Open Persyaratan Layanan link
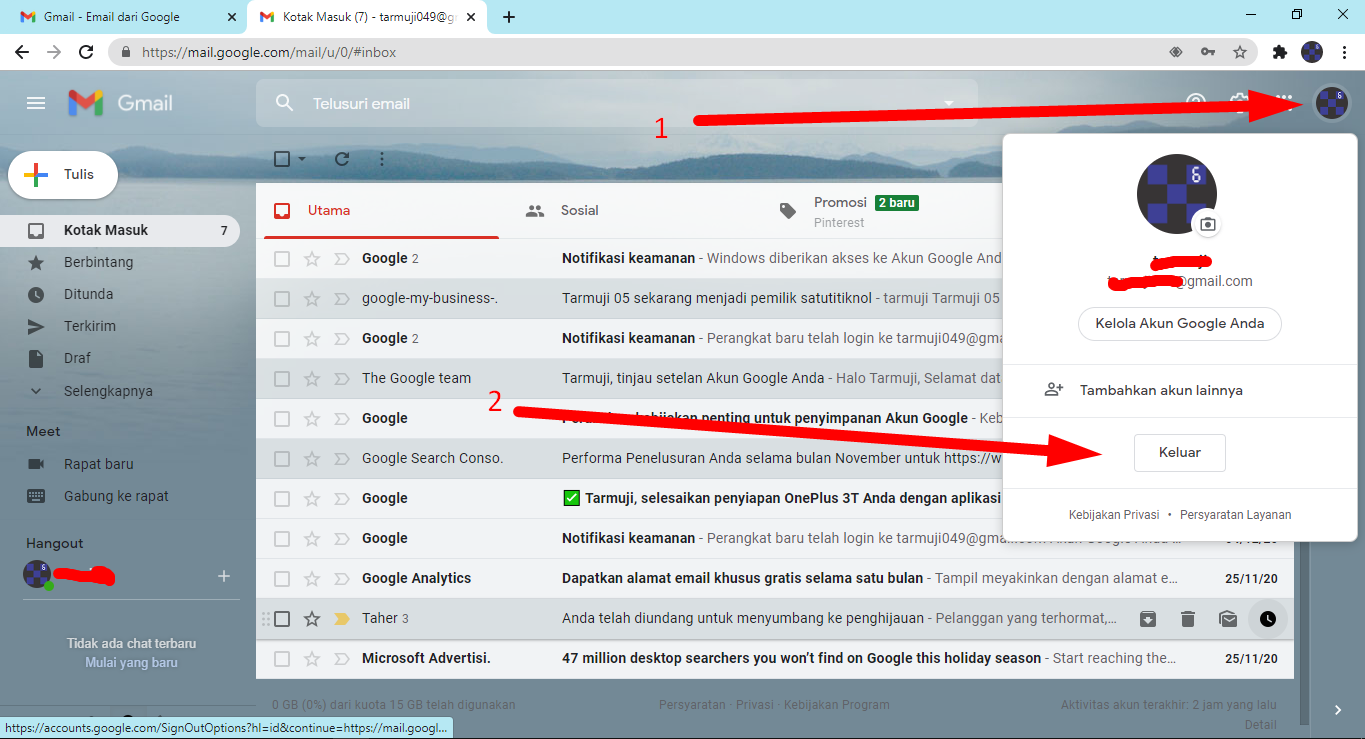This screenshot has height=739, width=1365. click(1236, 515)
